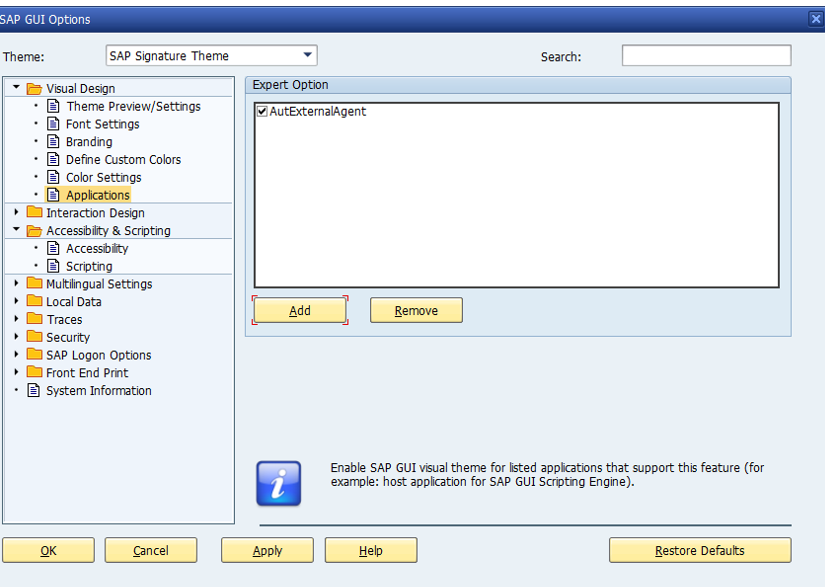The width and height of the screenshot is (825, 587).
Task: Open Color Settings entry
Action: [x=104, y=178]
